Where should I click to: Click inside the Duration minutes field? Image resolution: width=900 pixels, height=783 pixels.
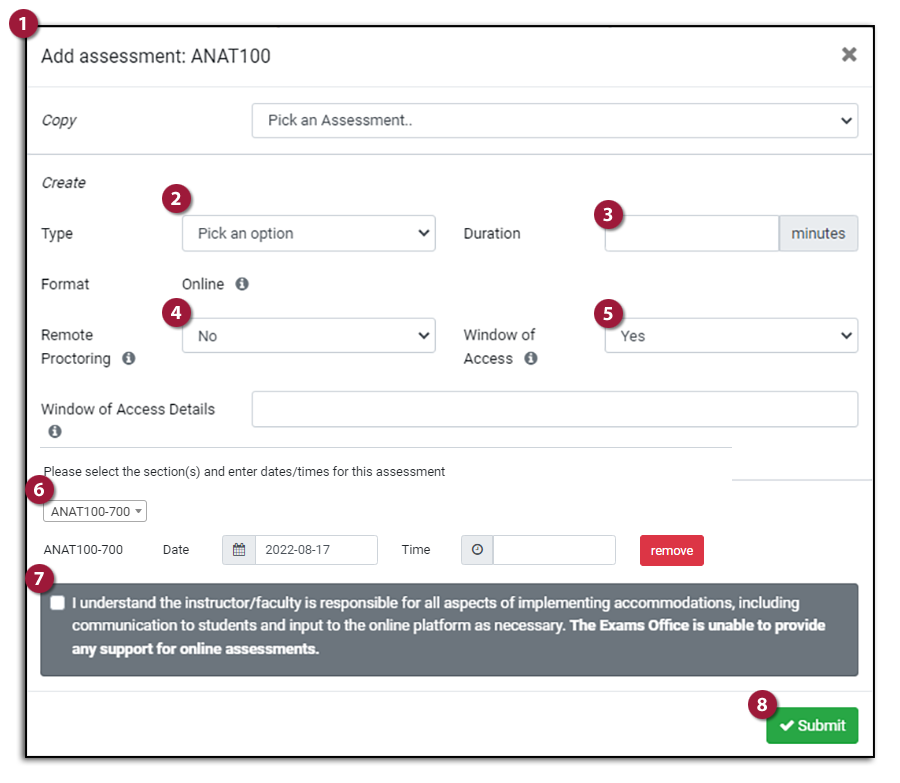tap(691, 233)
